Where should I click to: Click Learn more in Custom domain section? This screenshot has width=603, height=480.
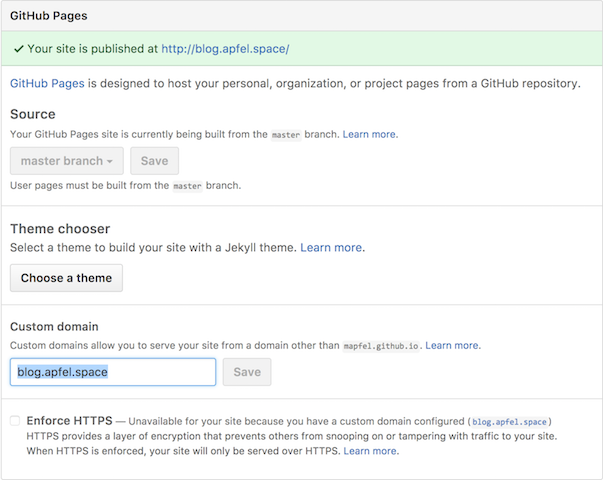tap(452, 345)
